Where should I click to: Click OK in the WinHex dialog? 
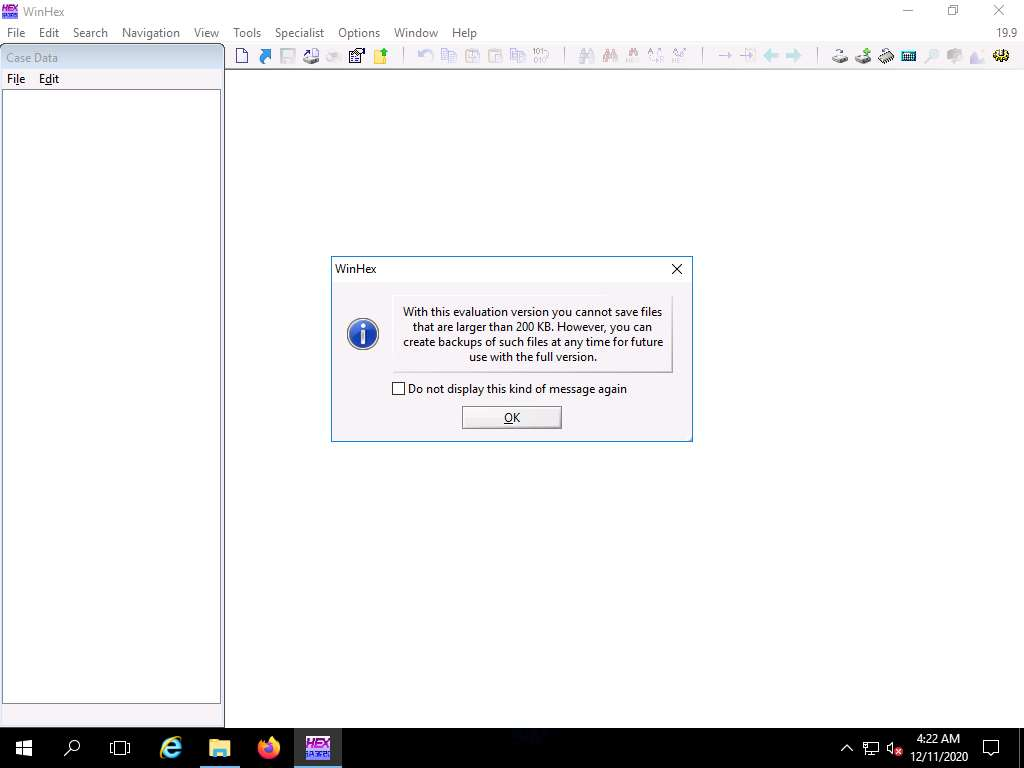[511, 417]
